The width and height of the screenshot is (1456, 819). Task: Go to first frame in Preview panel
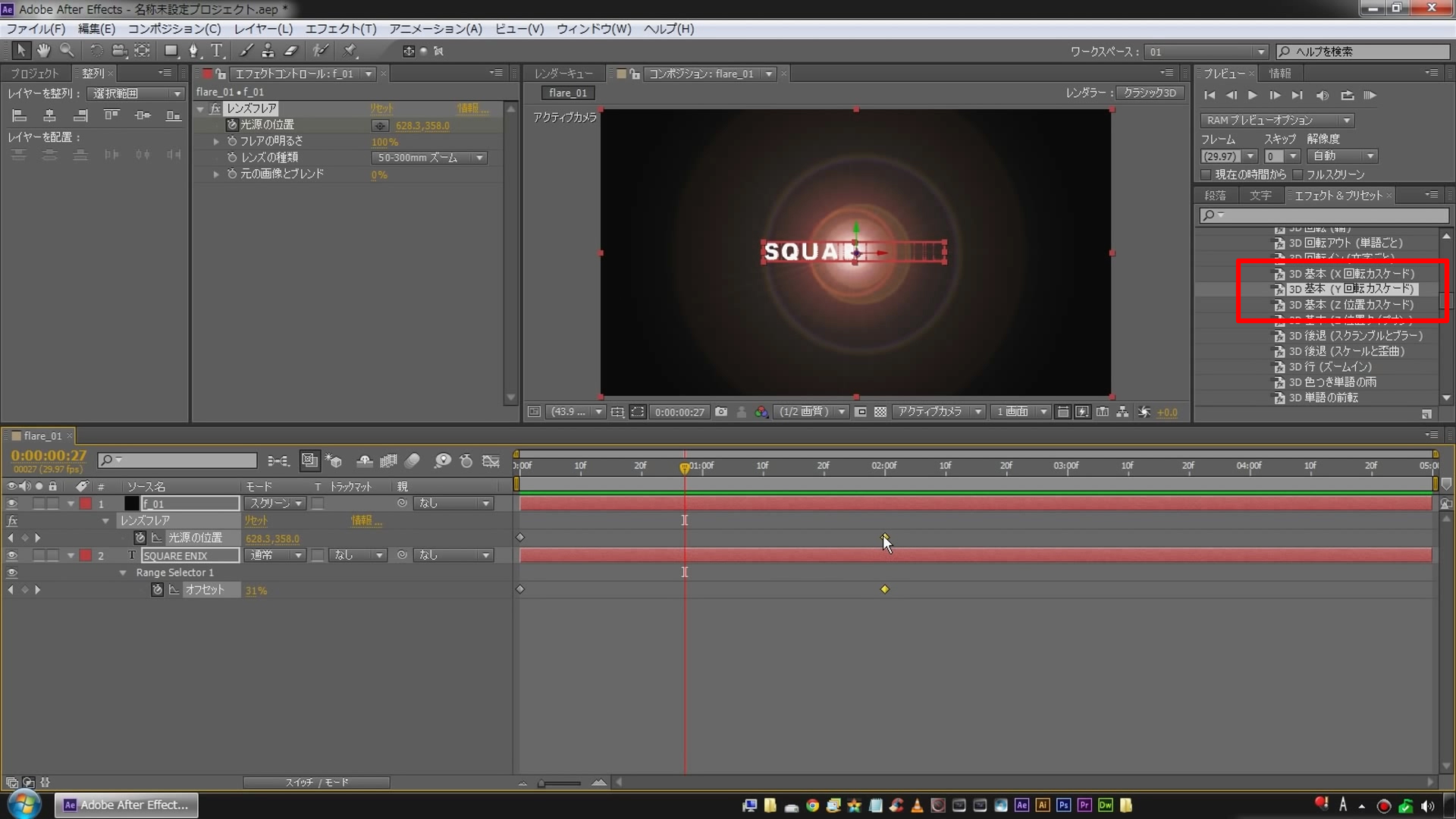(x=1210, y=96)
